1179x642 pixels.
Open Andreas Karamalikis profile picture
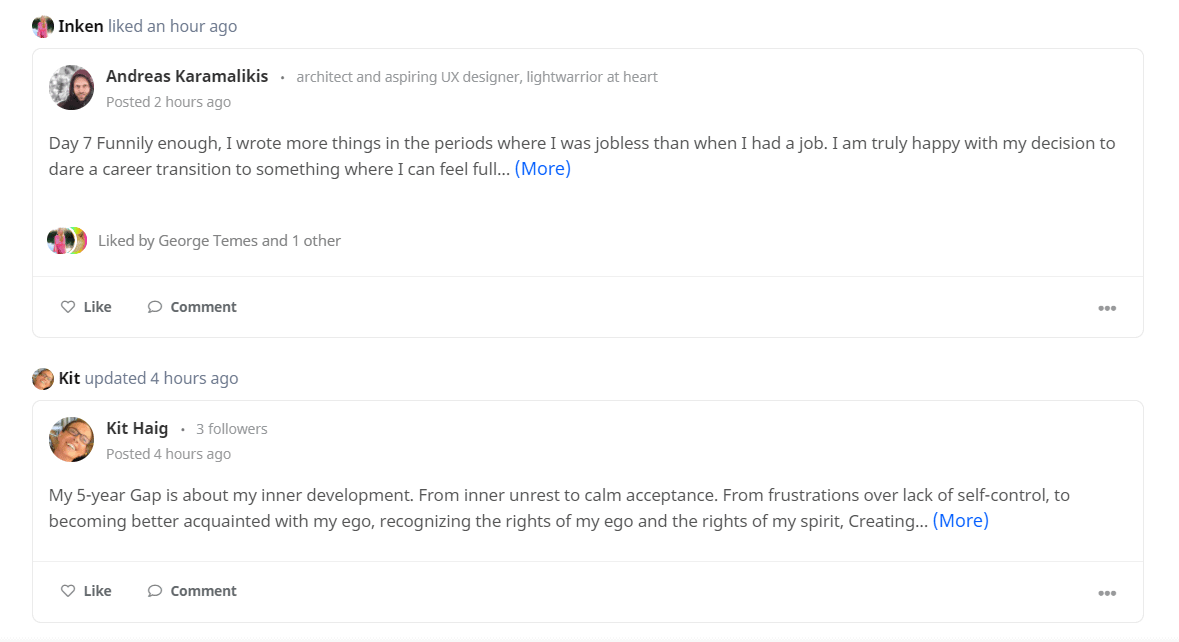(x=71, y=87)
